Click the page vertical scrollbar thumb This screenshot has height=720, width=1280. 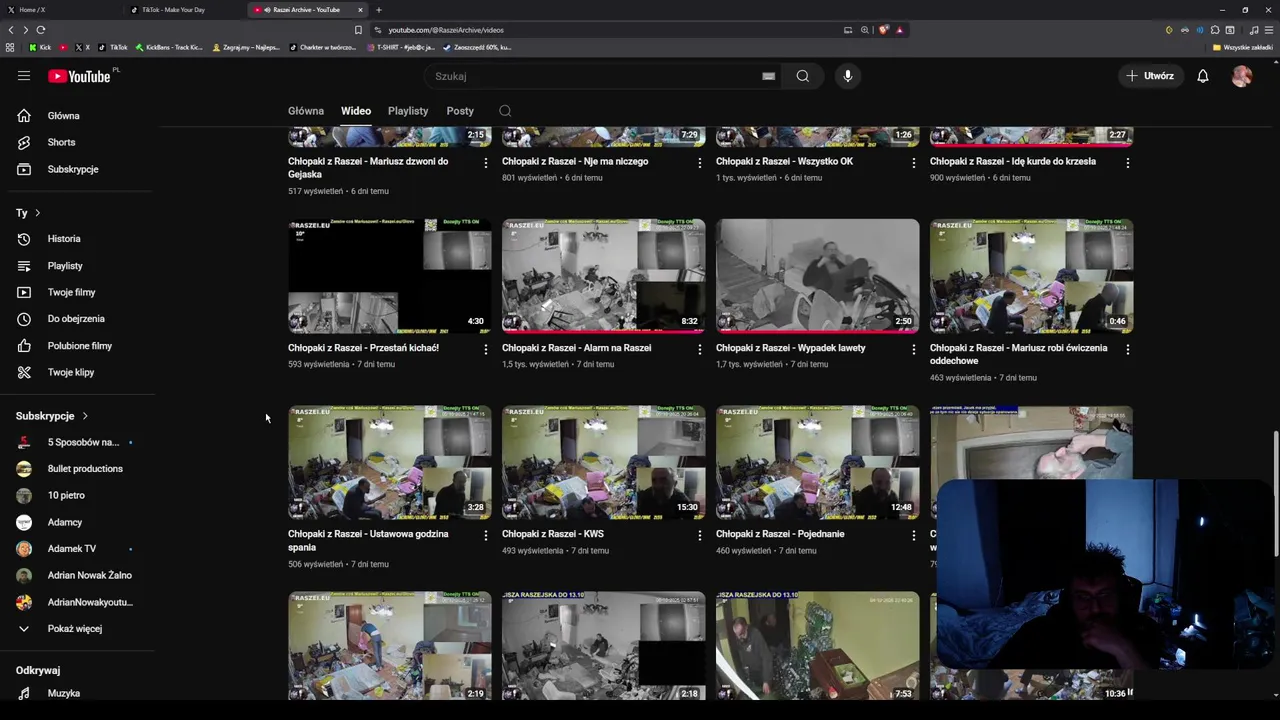[x=1275, y=495]
